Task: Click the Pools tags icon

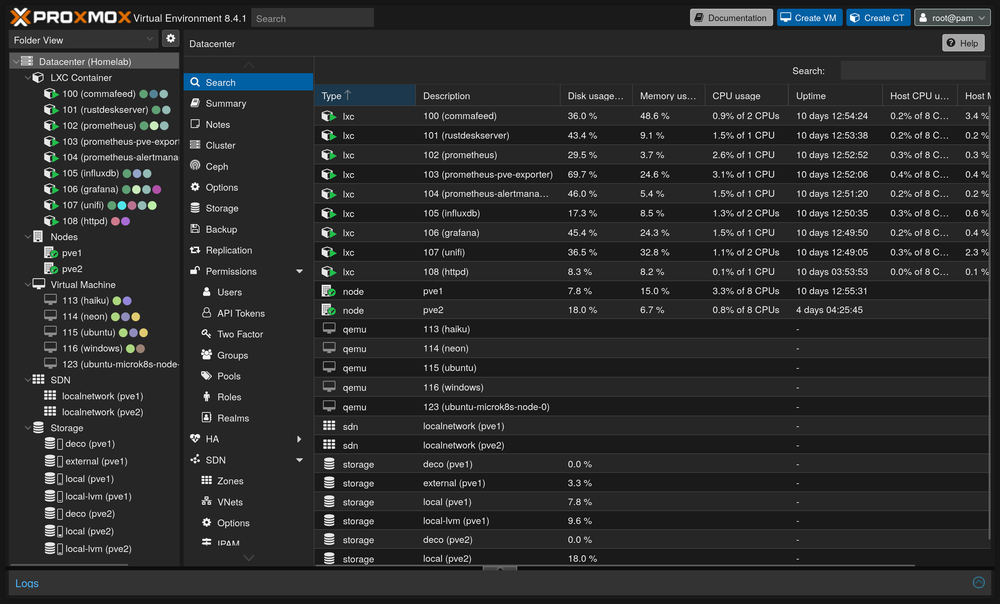Action: point(207,376)
